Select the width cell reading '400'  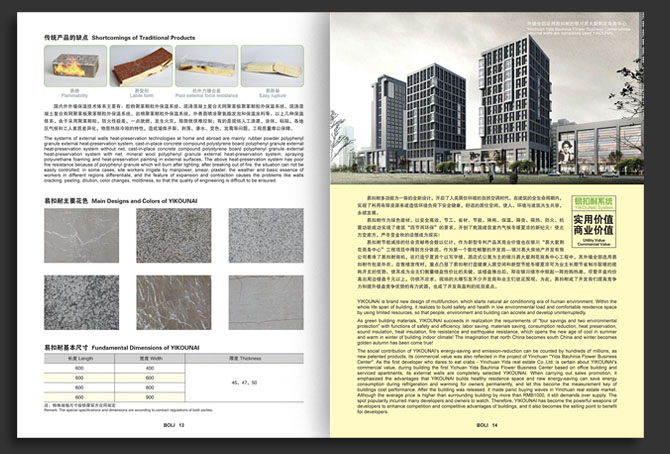150,368
